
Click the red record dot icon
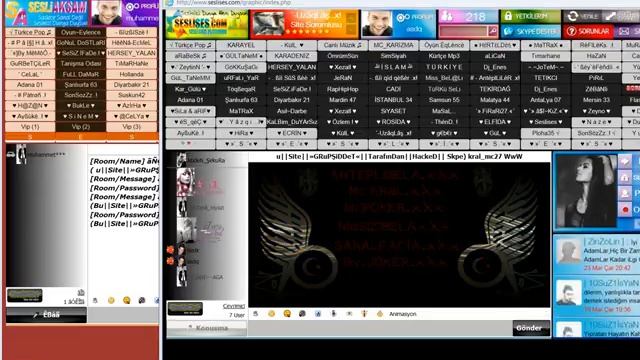625,209
